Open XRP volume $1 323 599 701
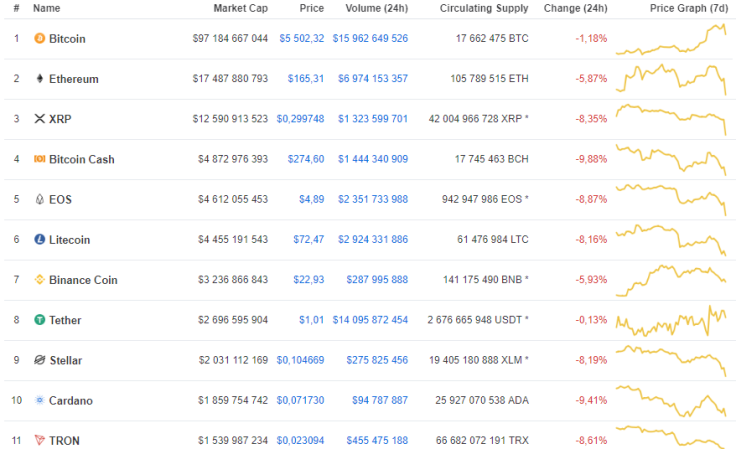736x449 pixels. [x=373, y=119]
